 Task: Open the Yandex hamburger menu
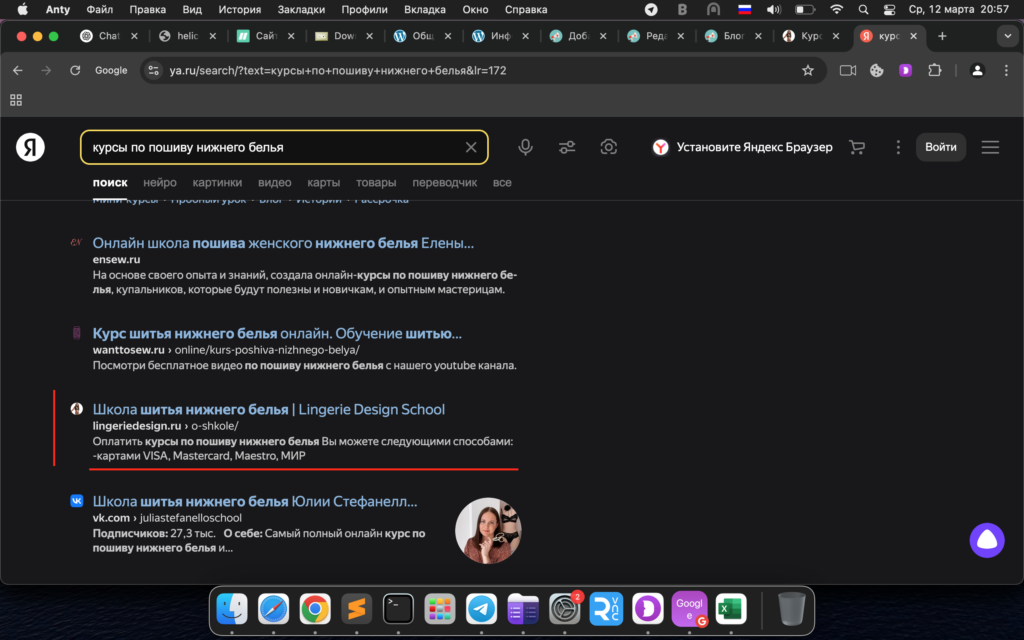(x=990, y=147)
